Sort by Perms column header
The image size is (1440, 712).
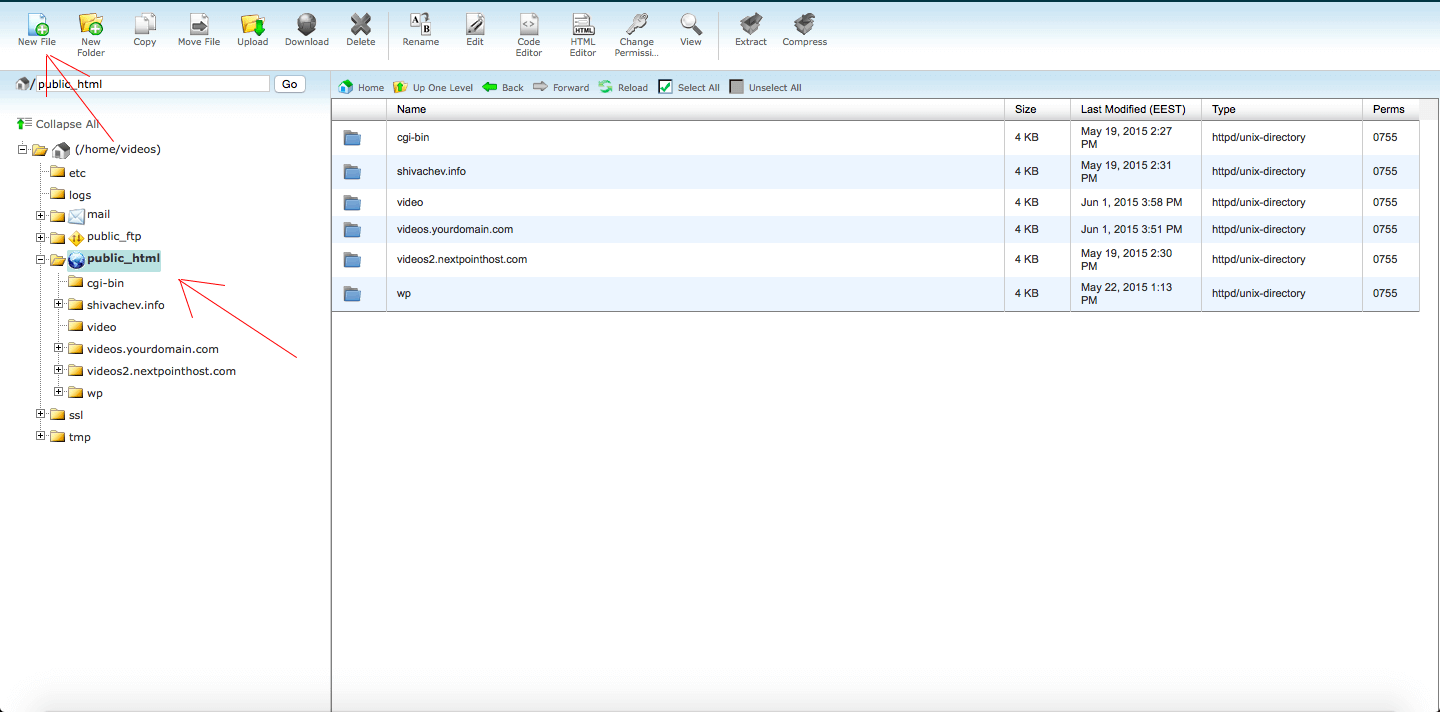point(1390,109)
